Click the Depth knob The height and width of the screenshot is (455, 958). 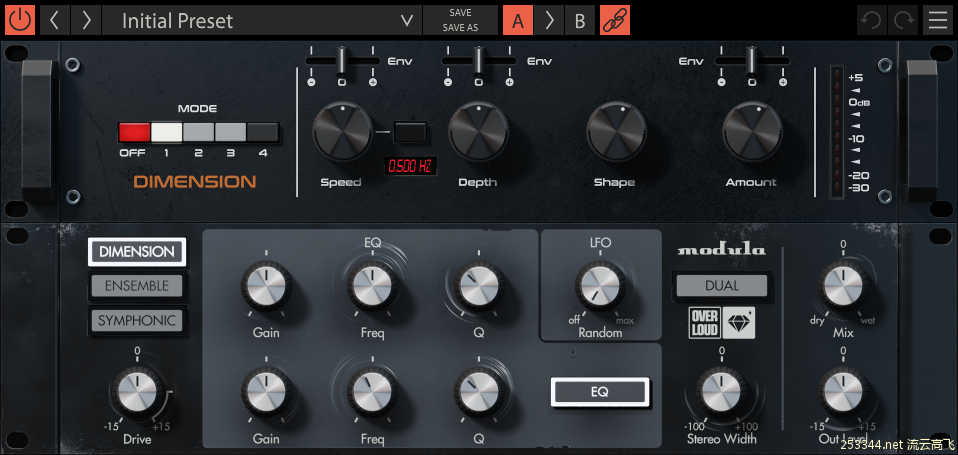click(x=478, y=132)
